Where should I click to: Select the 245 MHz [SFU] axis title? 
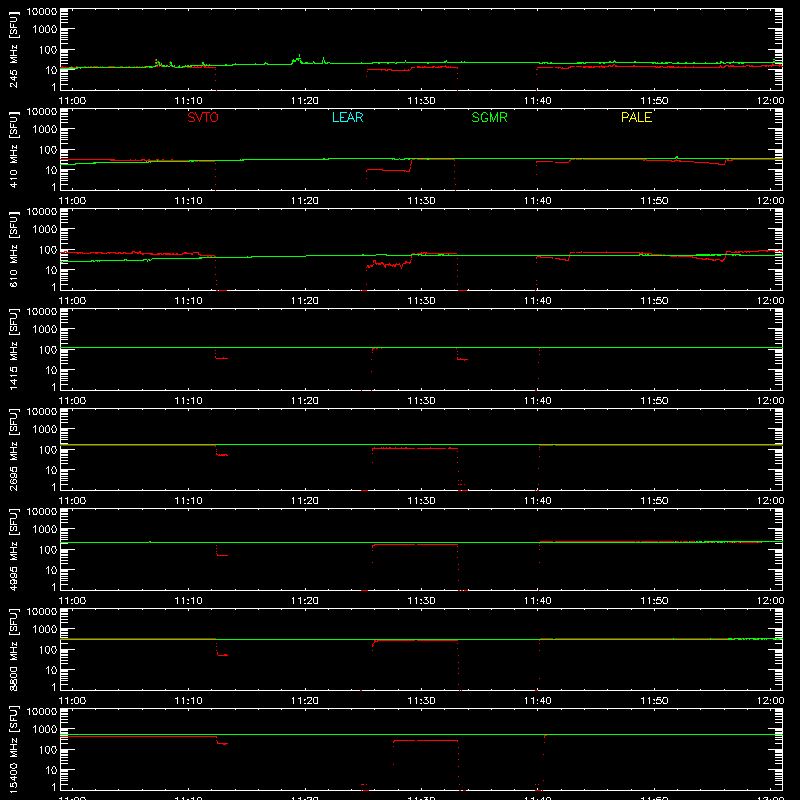[14, 49]
